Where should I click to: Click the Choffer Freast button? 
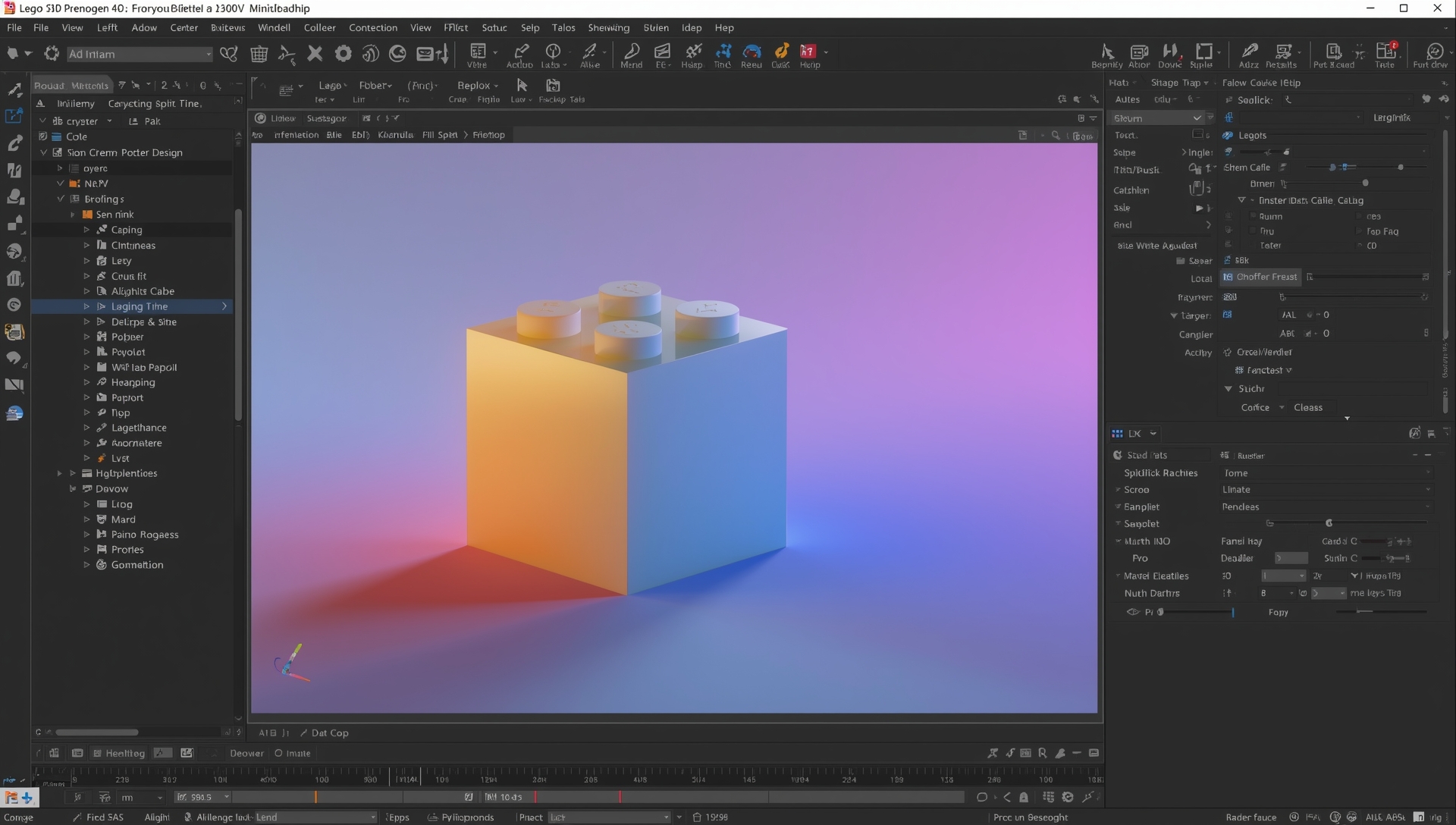[1260, 277]
